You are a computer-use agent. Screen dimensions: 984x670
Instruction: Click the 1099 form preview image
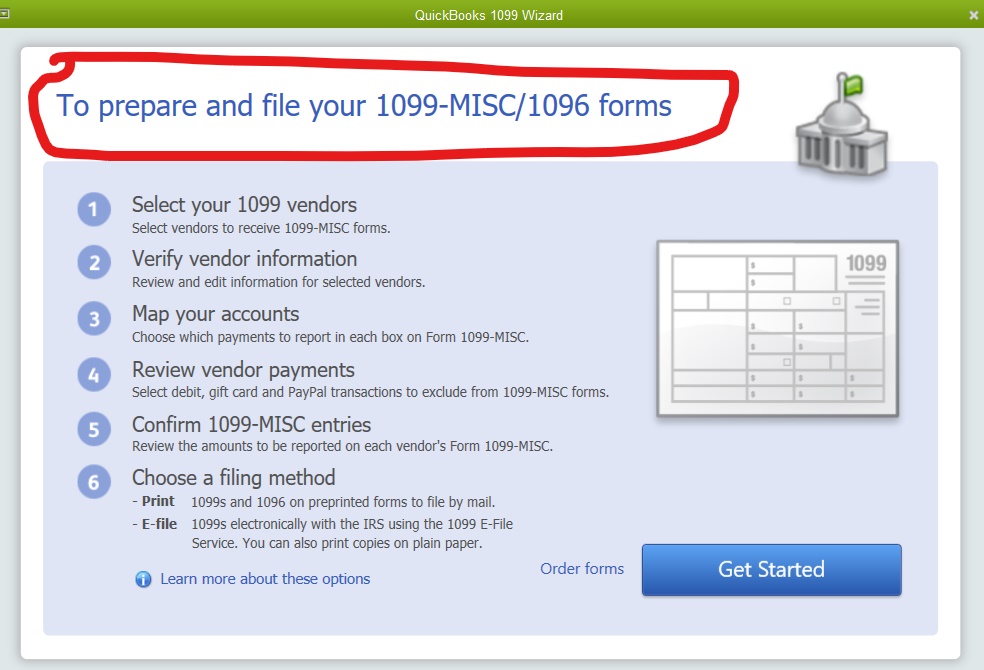(778, 329)
